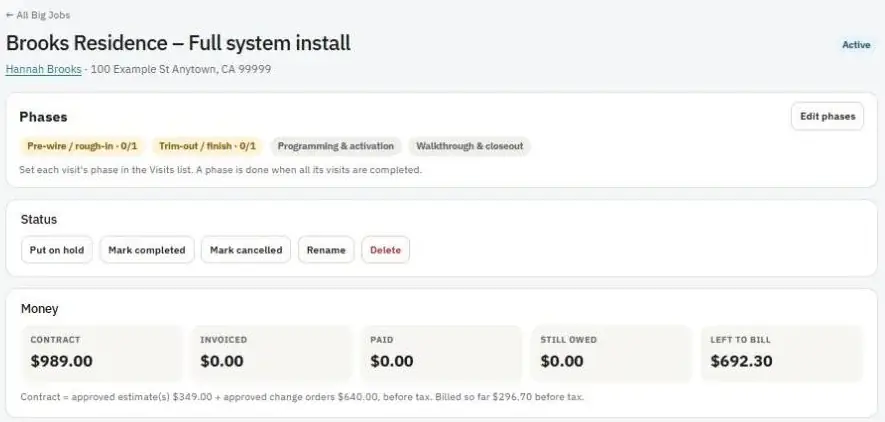Open Hannah Brooks customer link
The image size is (885, 422).
[x=43, y=69]
